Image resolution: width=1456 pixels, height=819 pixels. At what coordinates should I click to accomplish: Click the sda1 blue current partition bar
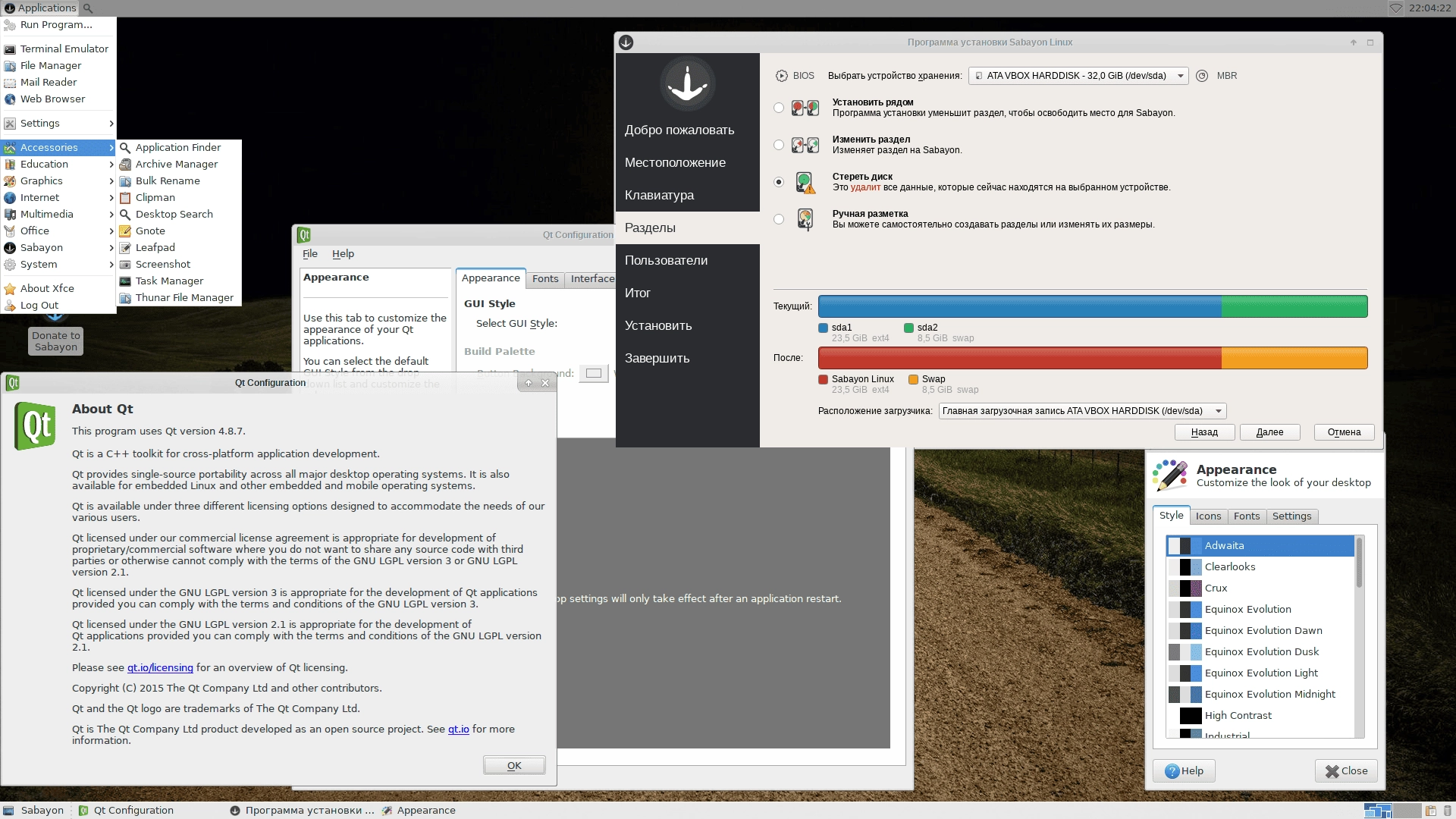1019,306
